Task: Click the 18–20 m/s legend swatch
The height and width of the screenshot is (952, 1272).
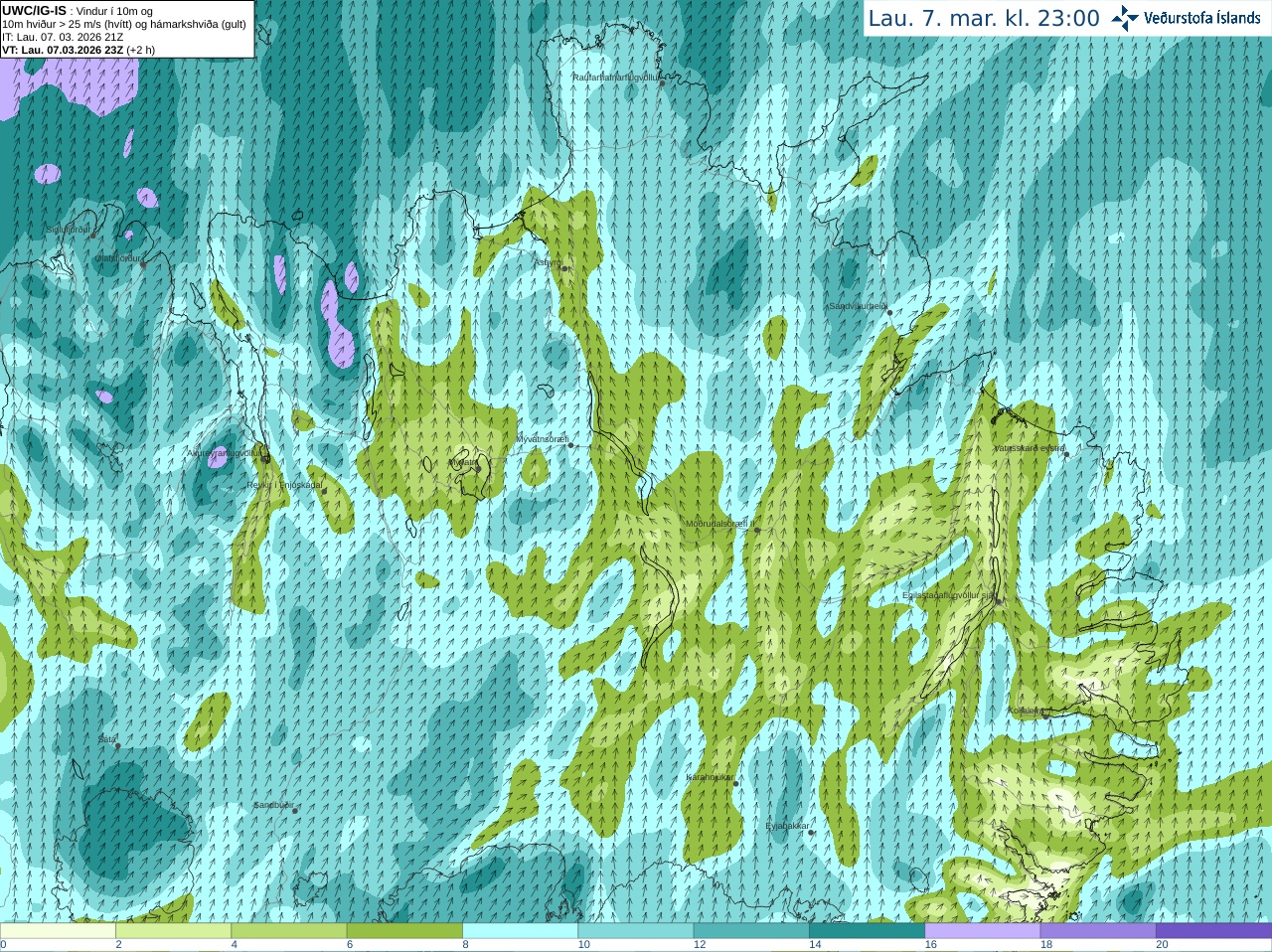Action: click(x=1098, y=931)
